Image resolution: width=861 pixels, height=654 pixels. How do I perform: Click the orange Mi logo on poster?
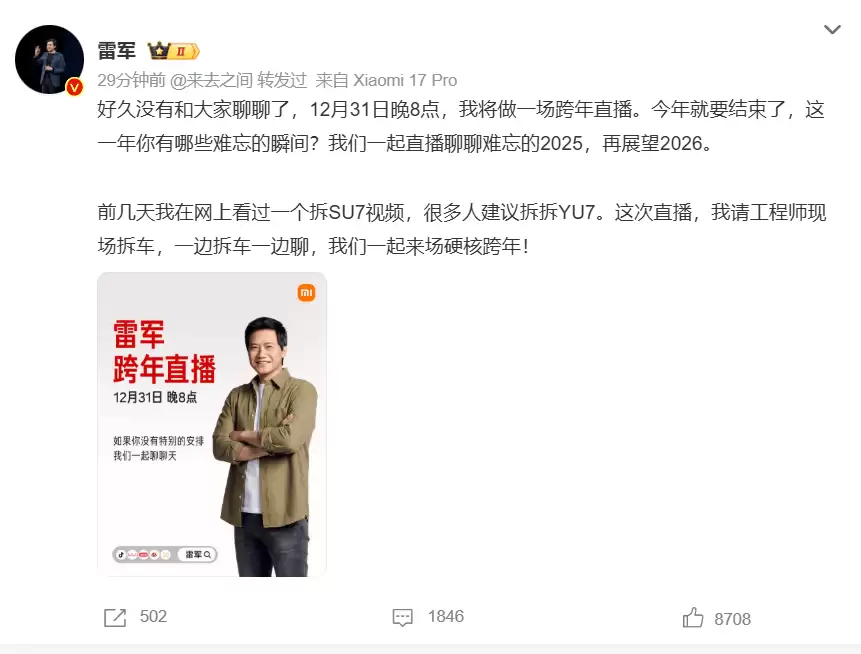[x=306, y=293]
